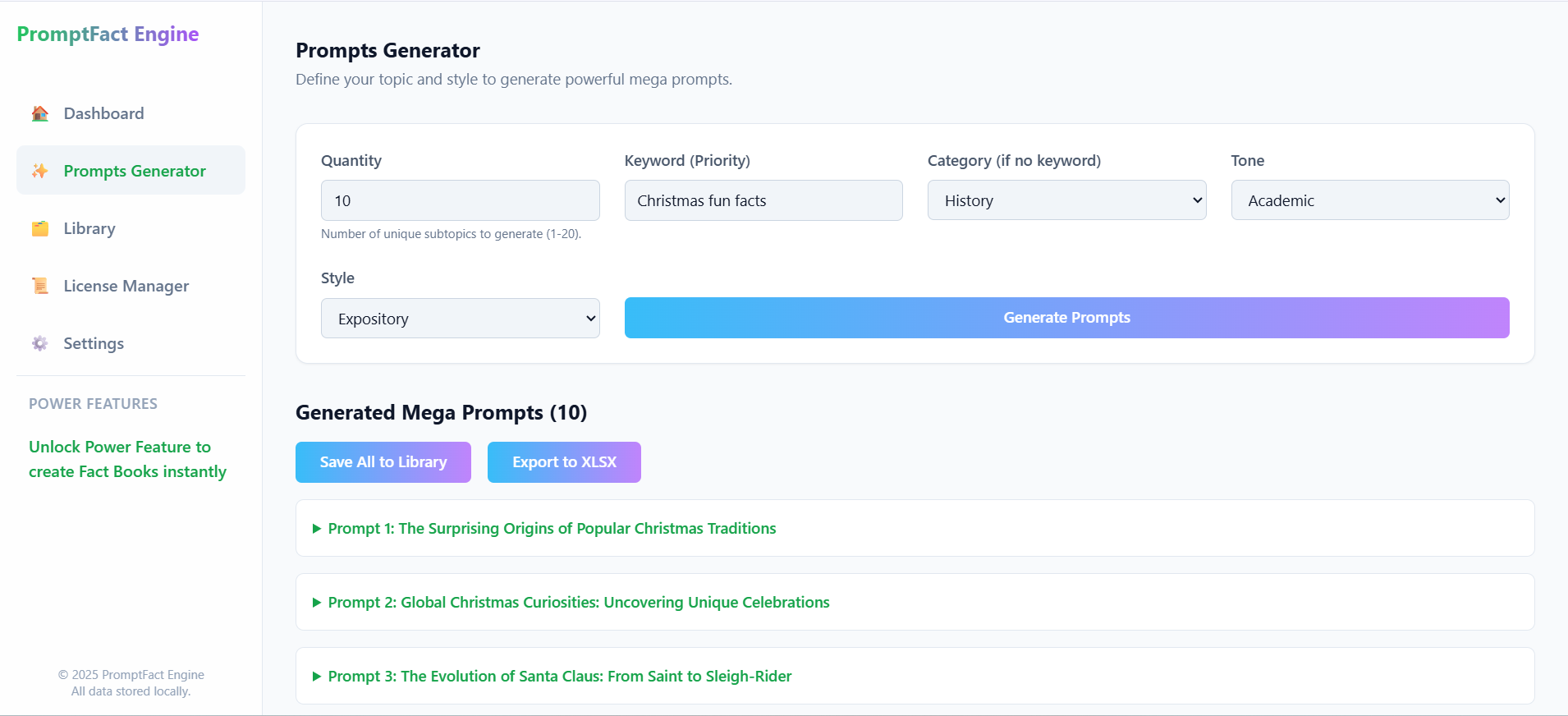The height and width of the screenshot is (716, 1568).
Task: Open the Tone dropdown showing Academic
Action: point(1369,200)
